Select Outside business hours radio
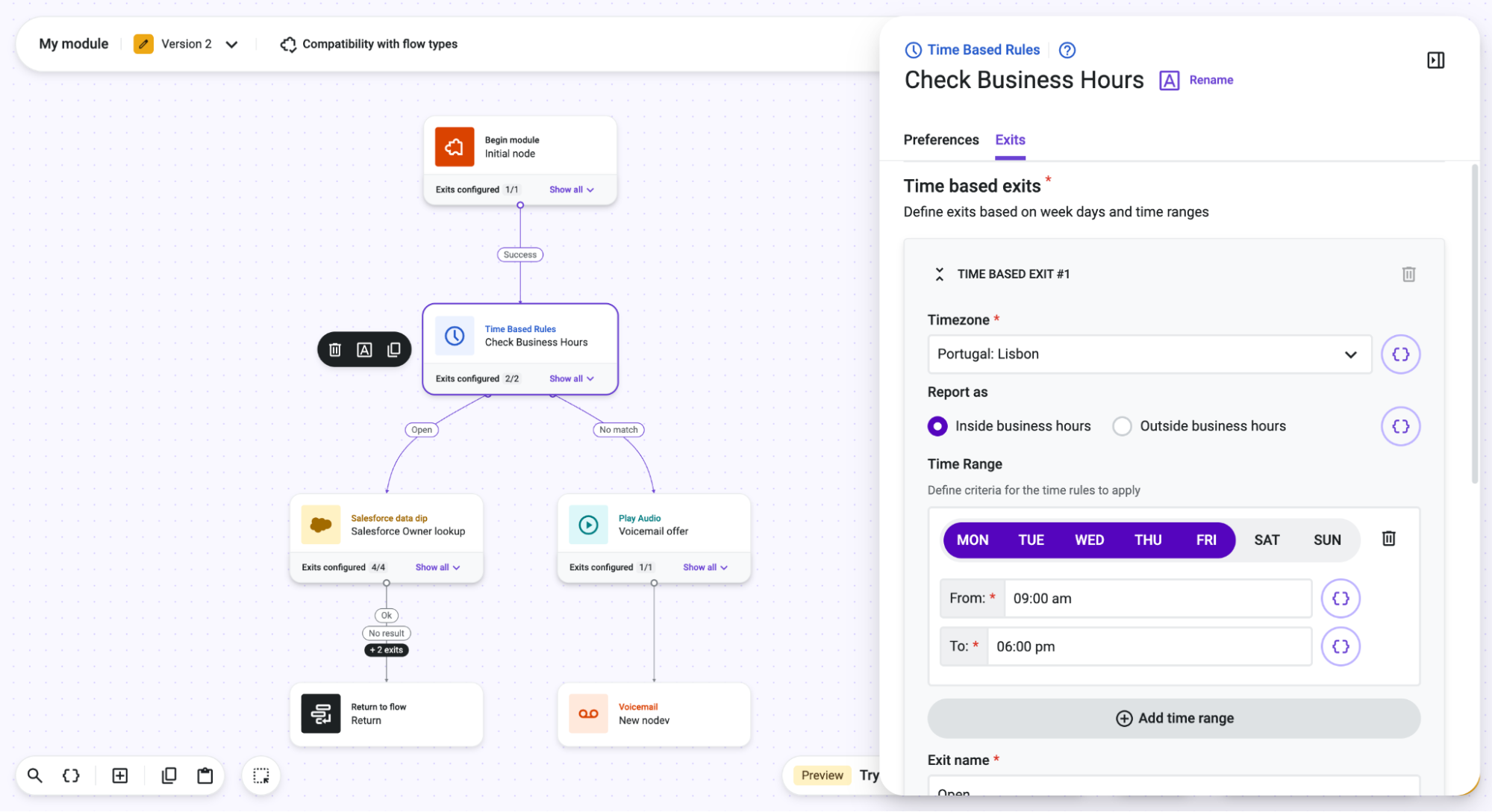The image size is (1492, 812). (1122, 426)
